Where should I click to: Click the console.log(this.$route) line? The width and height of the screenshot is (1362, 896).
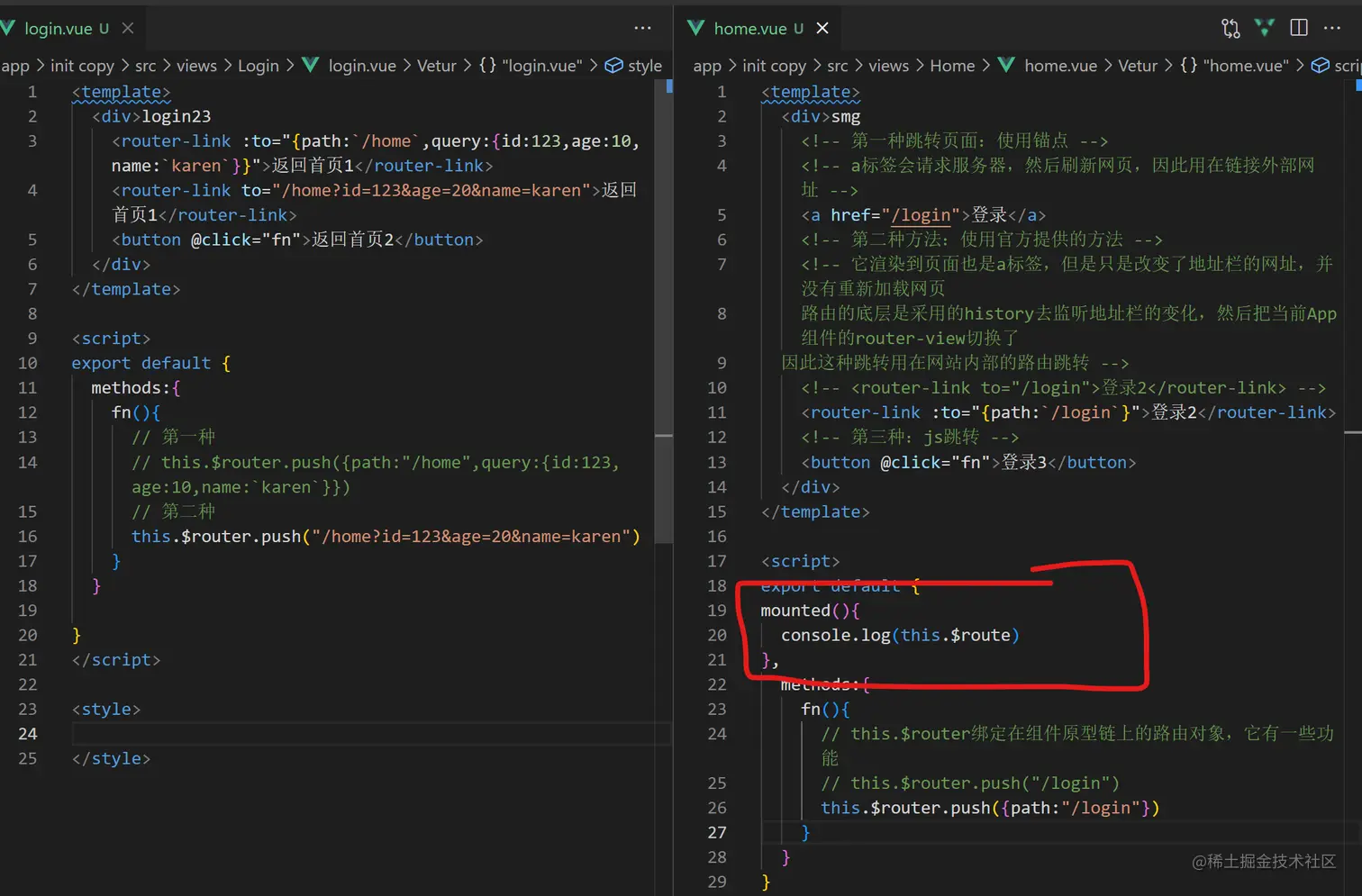point(900,636)
